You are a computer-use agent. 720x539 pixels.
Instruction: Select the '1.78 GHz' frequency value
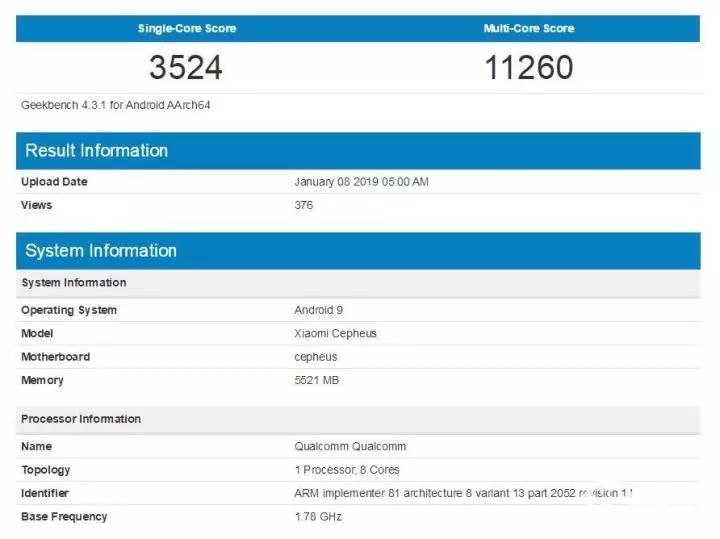click(318, 517)
